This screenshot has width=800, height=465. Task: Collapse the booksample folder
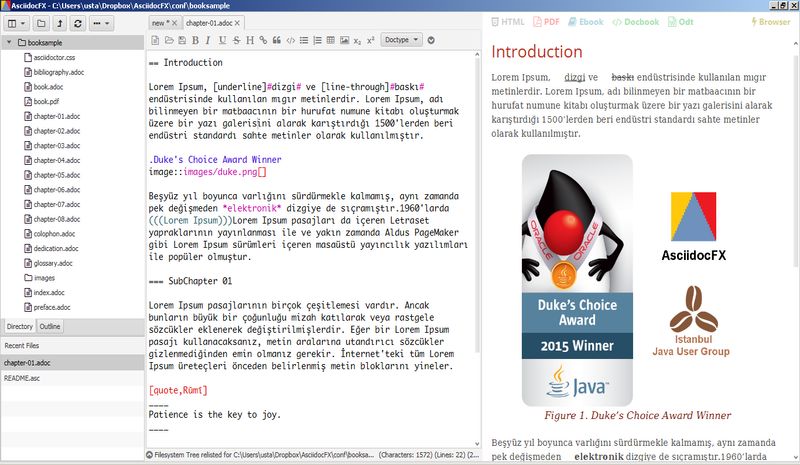point(9,43)
